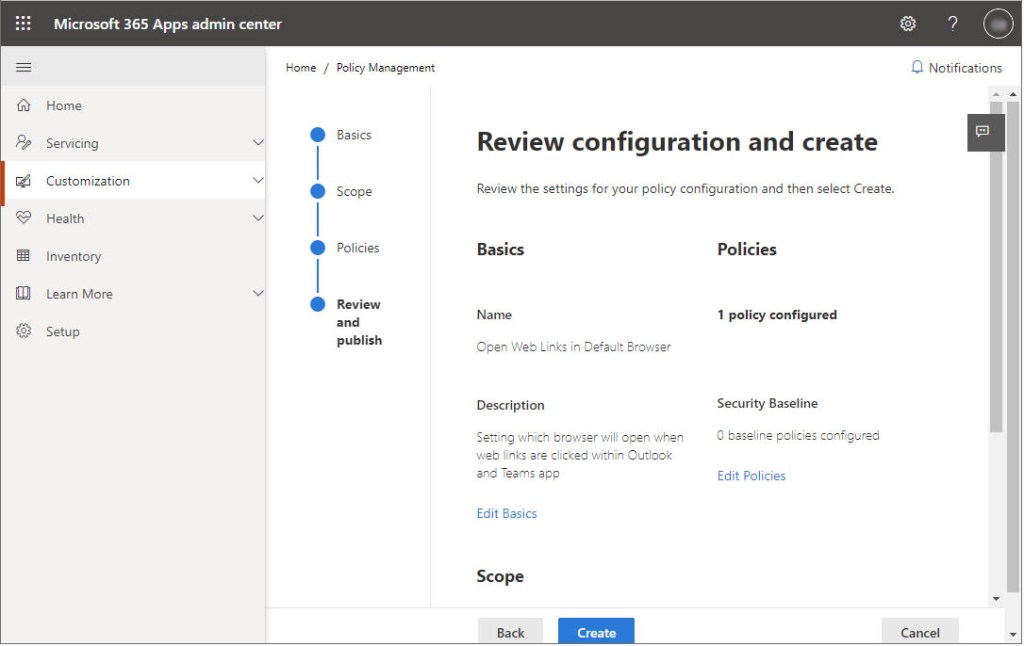Collapse the navigation hamburger menu
This screenshot has width=1024, height=646.
(24, 67)
